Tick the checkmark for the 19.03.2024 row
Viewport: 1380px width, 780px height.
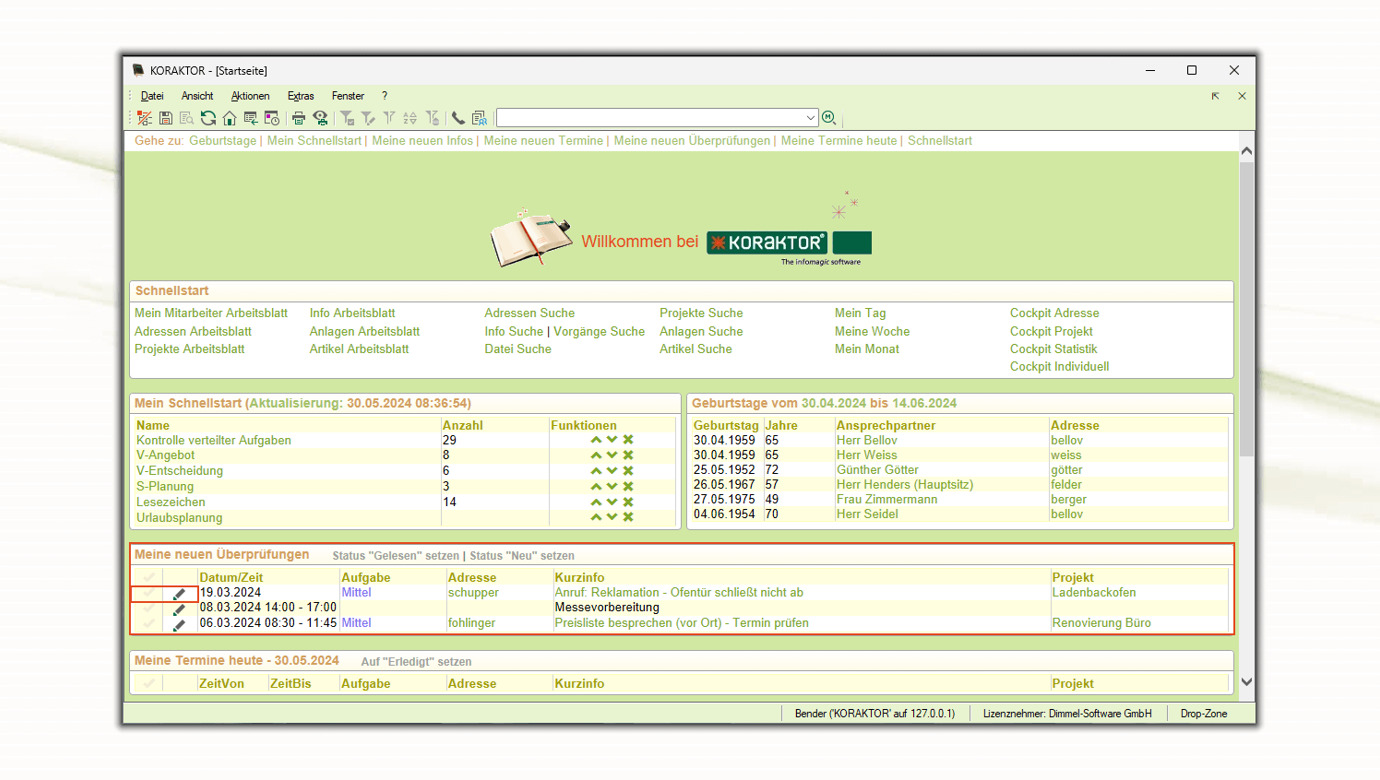[149, 593]
